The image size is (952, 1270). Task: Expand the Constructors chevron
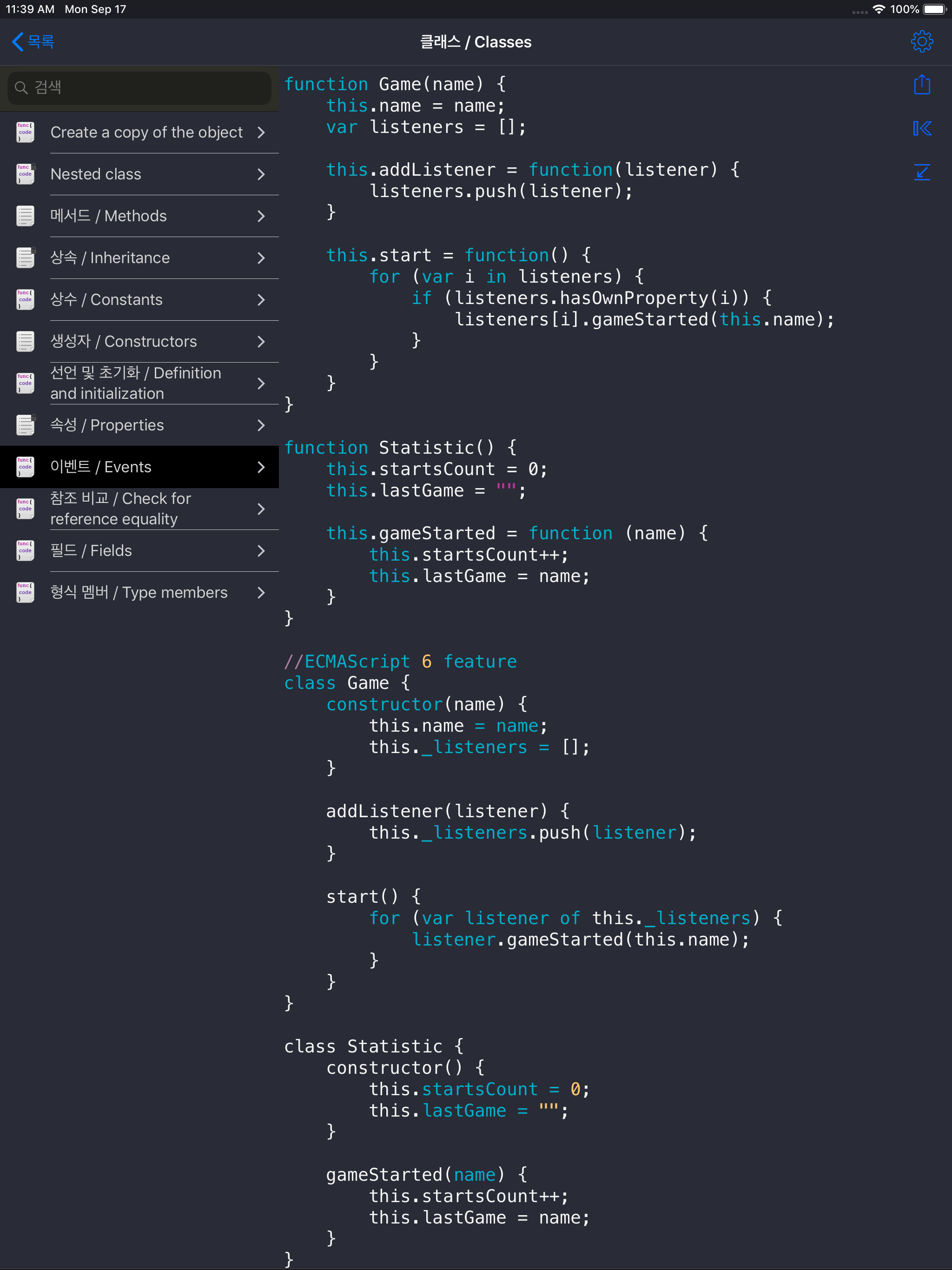(261, 342)
